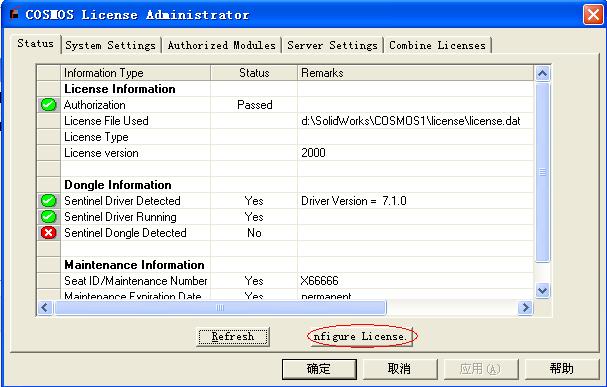Click Yes status for Sentinel Driver Running
Image resolution: width=607 pixels, height=387 pixels.
click(254, 217)
